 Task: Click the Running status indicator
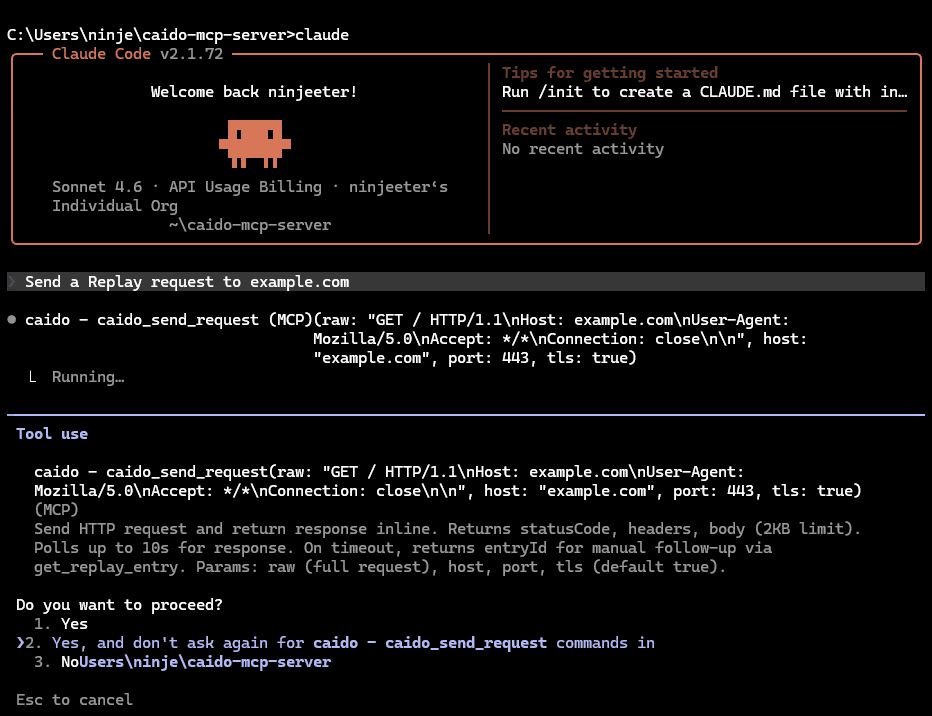88,376
